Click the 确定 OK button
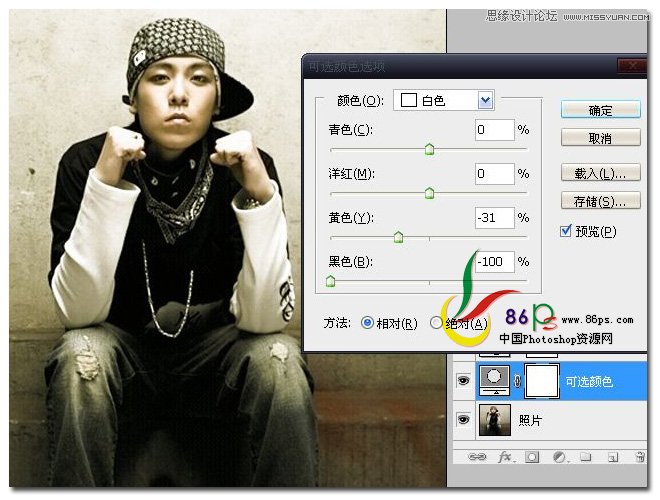Viewport: 660px width, 500px height. tap(601, 110)
